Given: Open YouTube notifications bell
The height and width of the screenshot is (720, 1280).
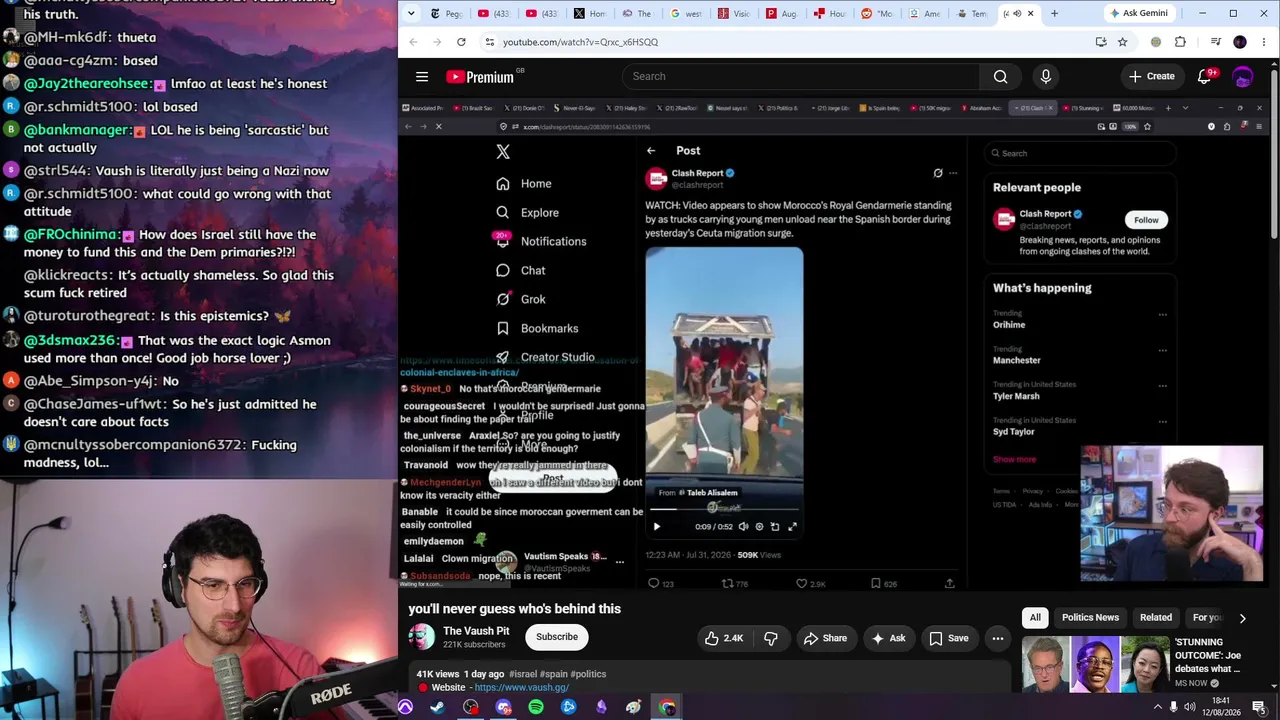Looking at the screenshot, I should 1205,77.
